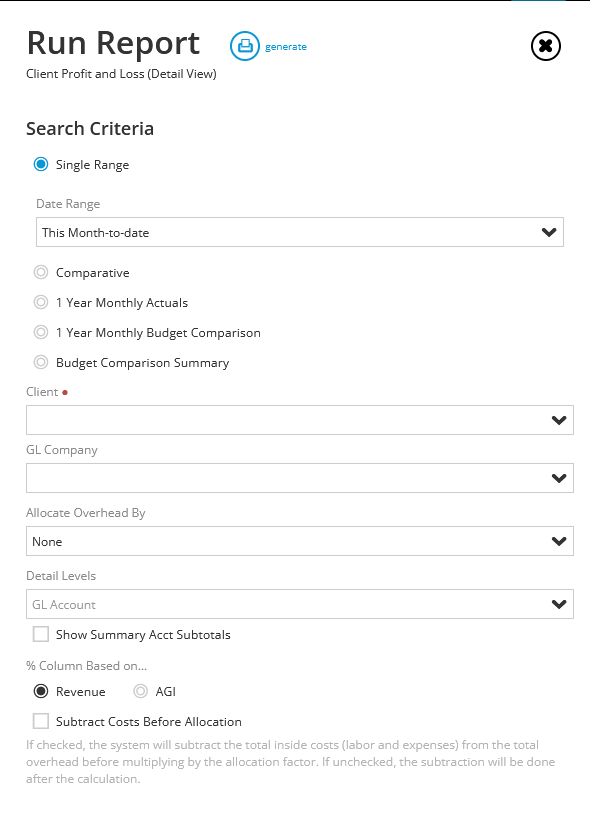590x817 pixels.
Task: Select Budget Comparison Summary radio button
Action: pos(41,362)
